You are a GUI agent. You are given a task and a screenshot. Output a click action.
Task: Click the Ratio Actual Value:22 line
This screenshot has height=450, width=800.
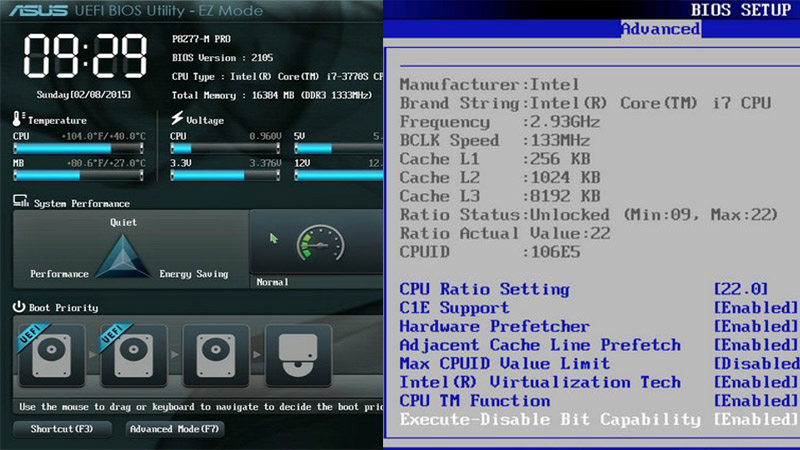coord(505,233)
